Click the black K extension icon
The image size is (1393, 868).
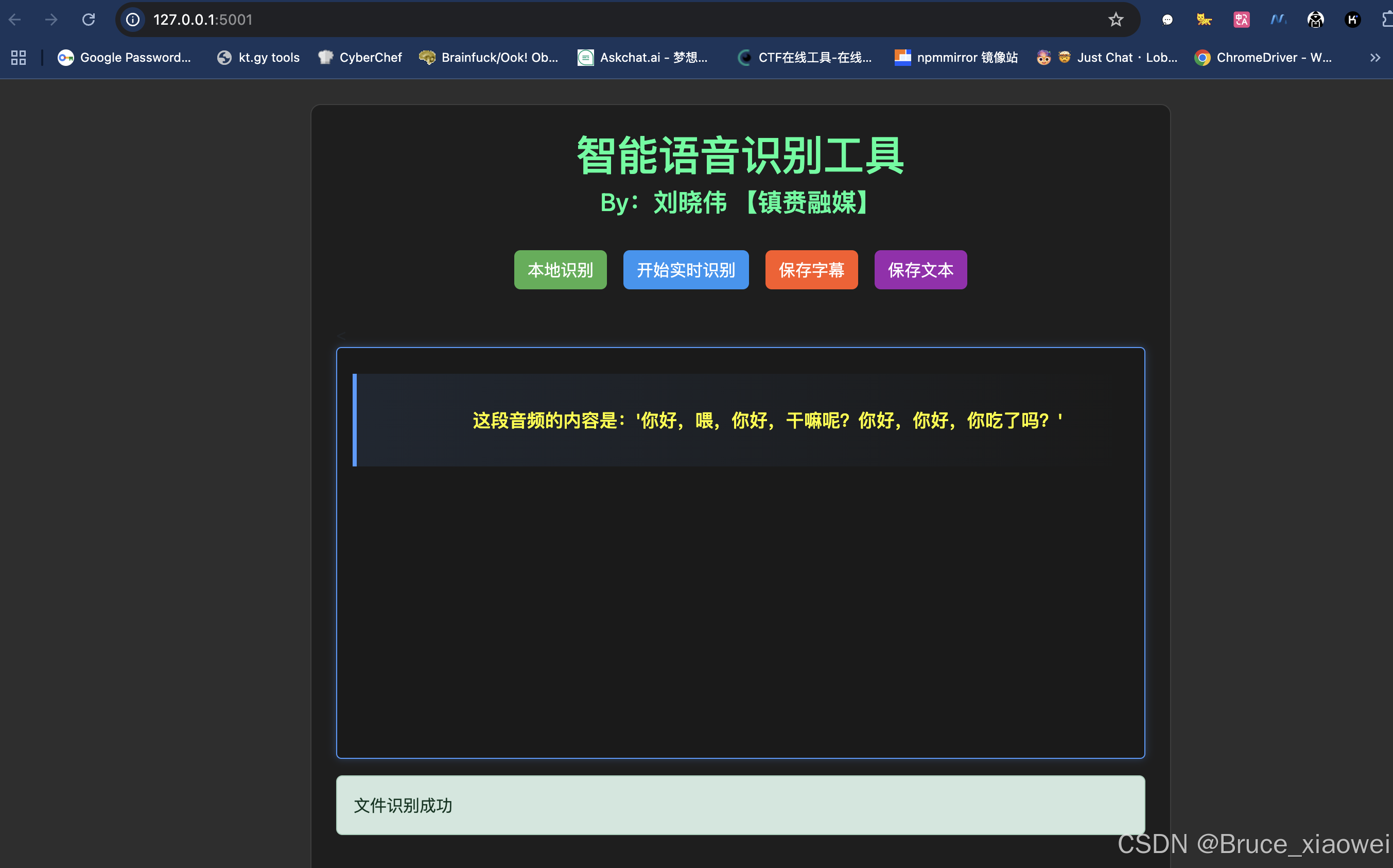click(x=1352, y=20)
